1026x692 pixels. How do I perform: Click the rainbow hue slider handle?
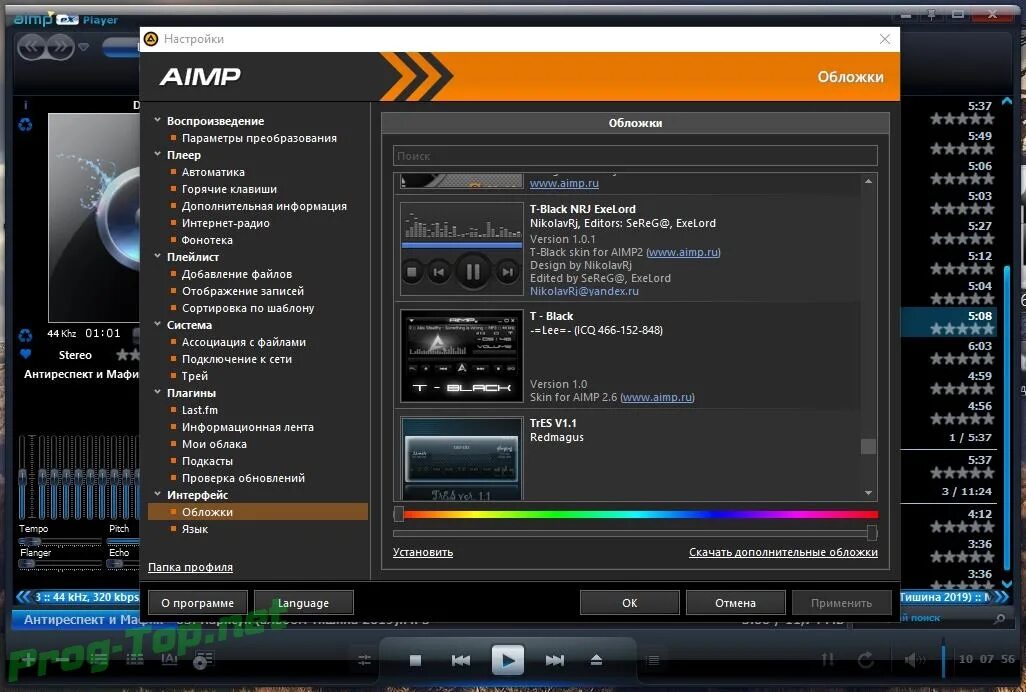click(x=398, y=514)
